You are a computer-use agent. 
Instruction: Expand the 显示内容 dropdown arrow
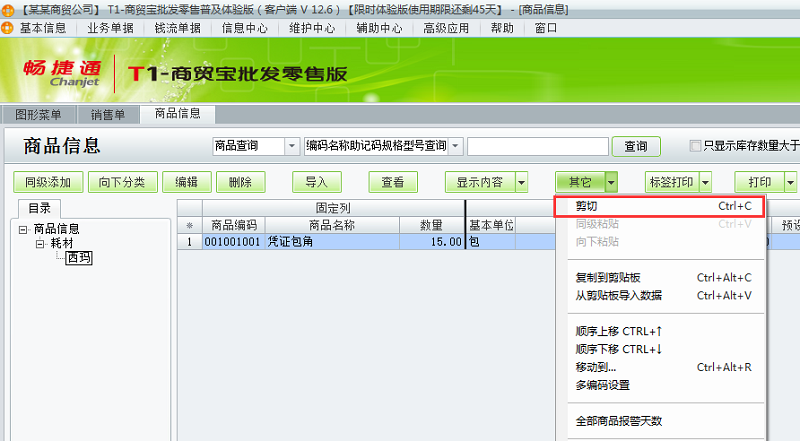[x=521, y=182]
